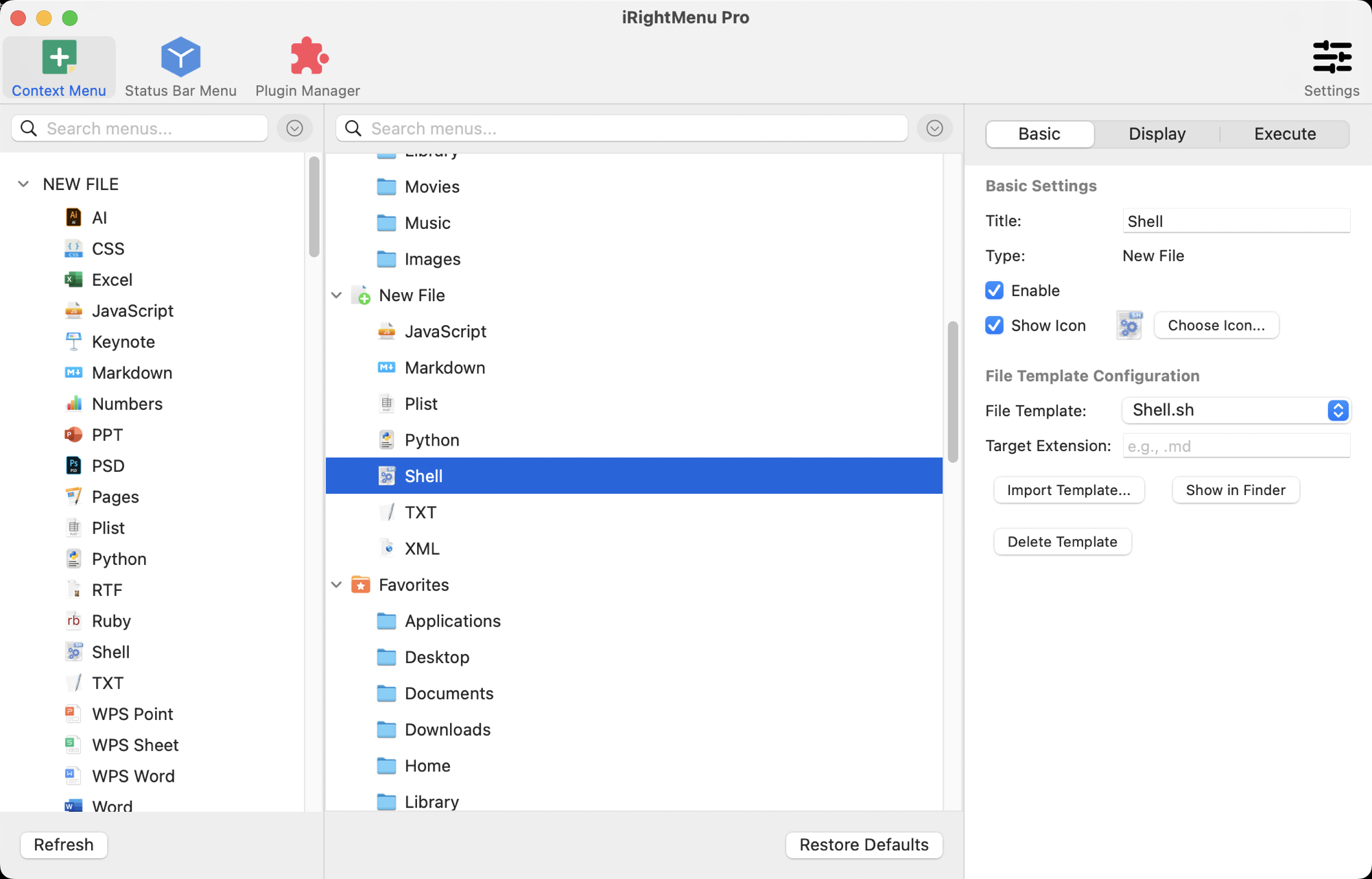The image size is (1372, 879).
Task: Switch to the Display tab
Action: [1157, 134]
